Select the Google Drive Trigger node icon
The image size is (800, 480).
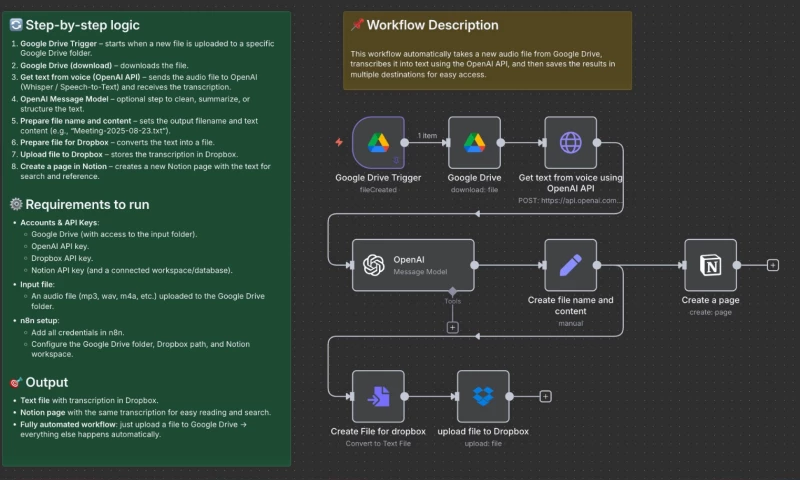tap(378, 142)
